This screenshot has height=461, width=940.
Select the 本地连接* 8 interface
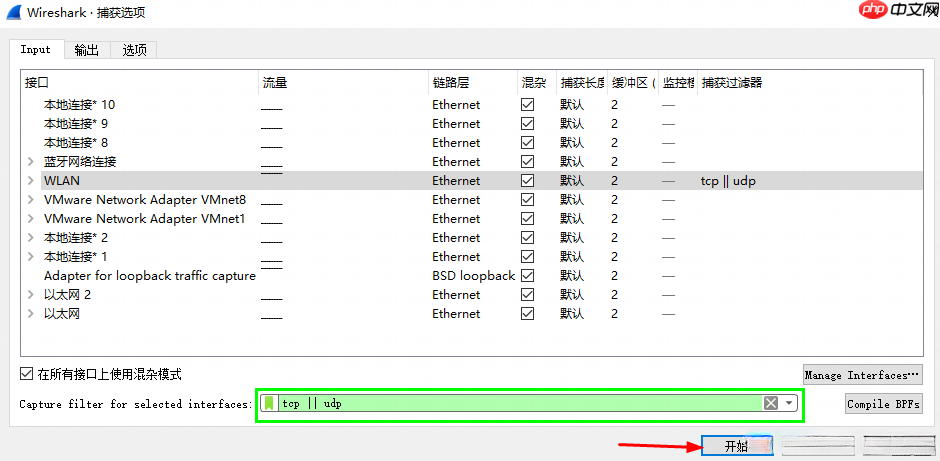[76, 143]
